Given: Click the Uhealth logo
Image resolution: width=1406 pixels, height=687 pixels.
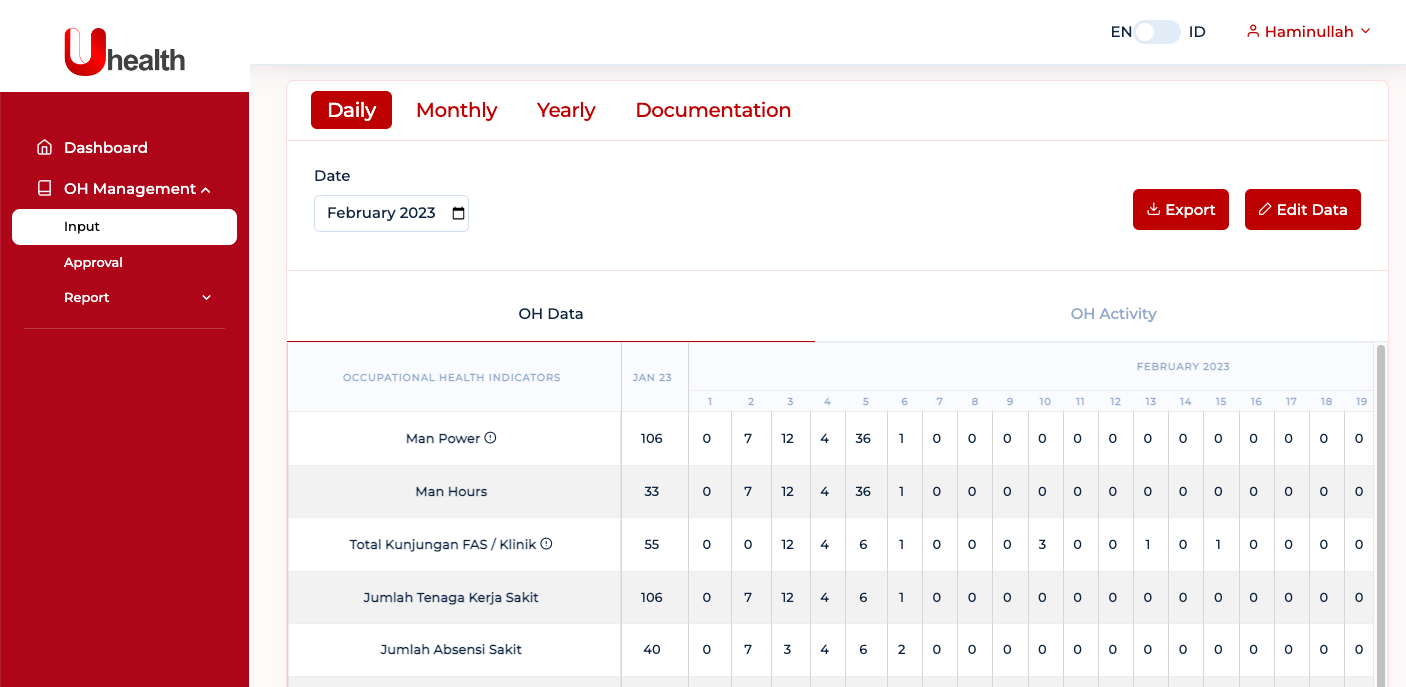Looking at the screenshot, I should tap(125, 51).
